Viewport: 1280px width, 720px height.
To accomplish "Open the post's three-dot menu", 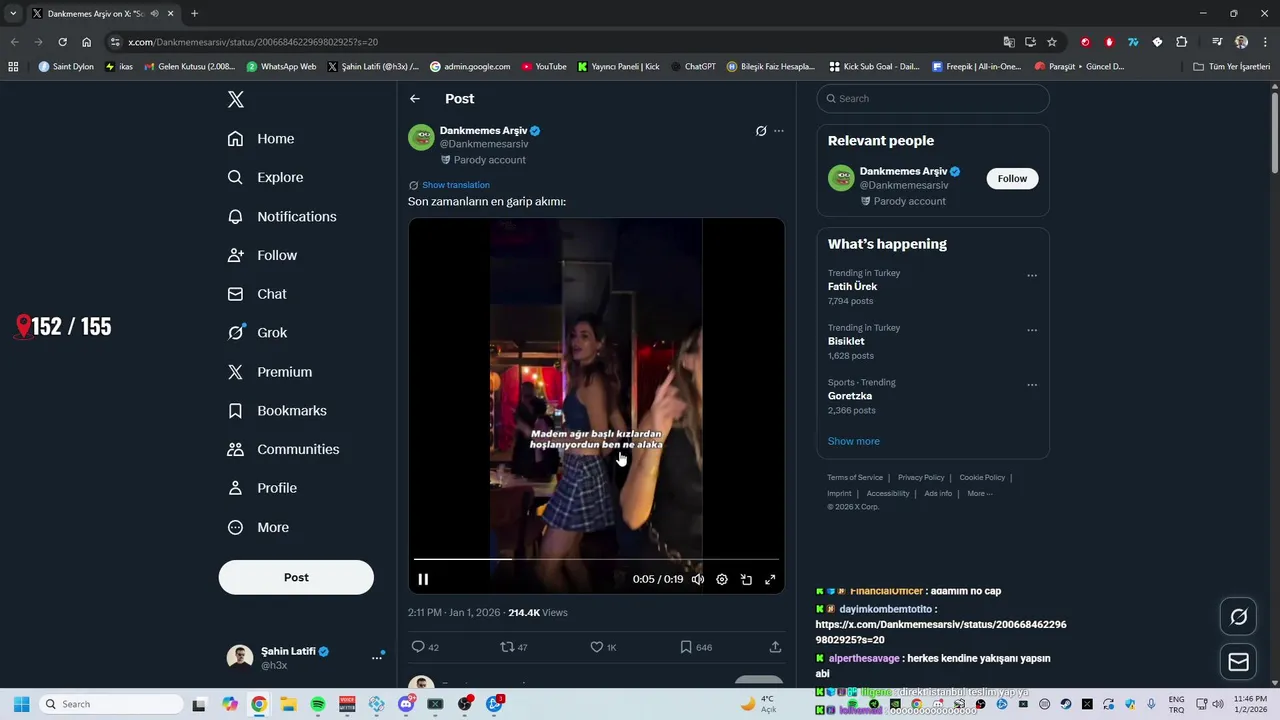I will [x=779, y=131].
